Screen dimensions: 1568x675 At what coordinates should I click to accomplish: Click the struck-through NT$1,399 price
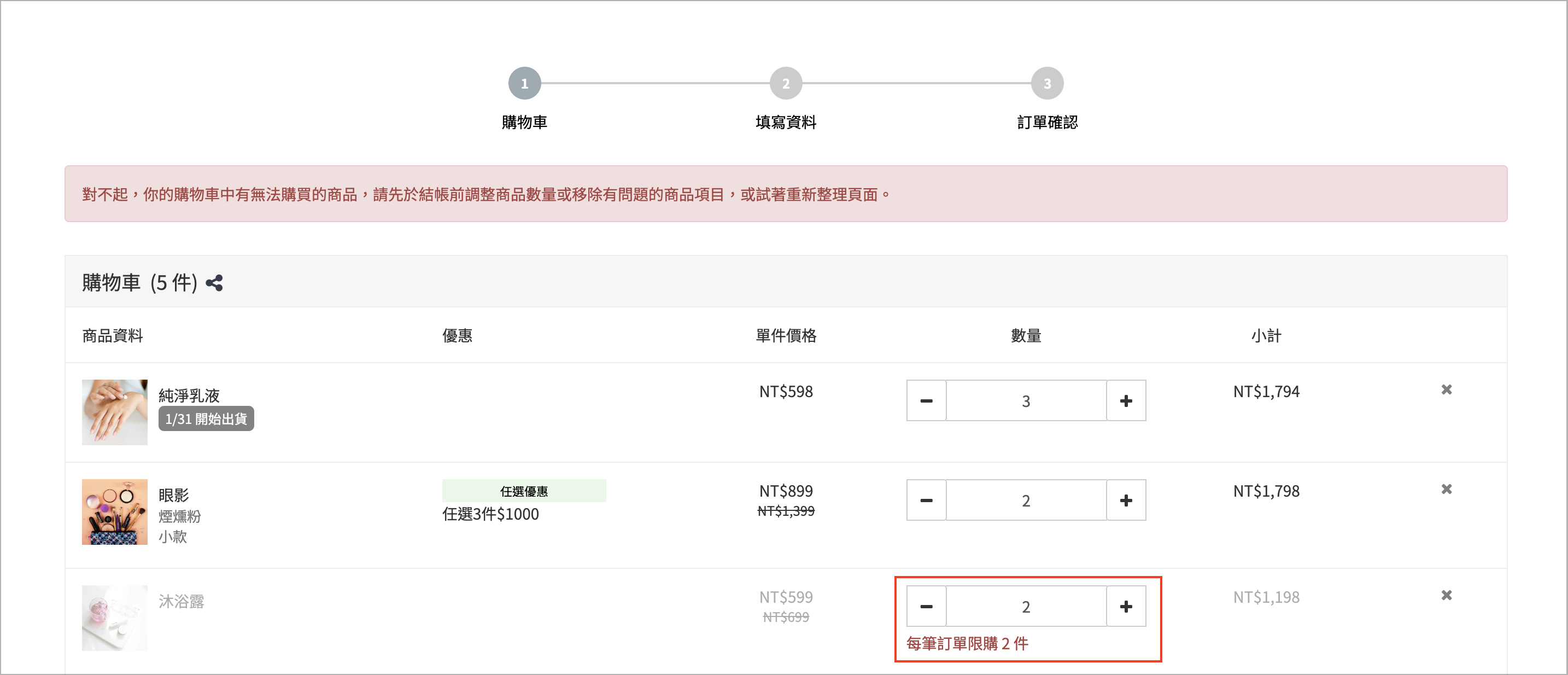(x=785, y=511)
